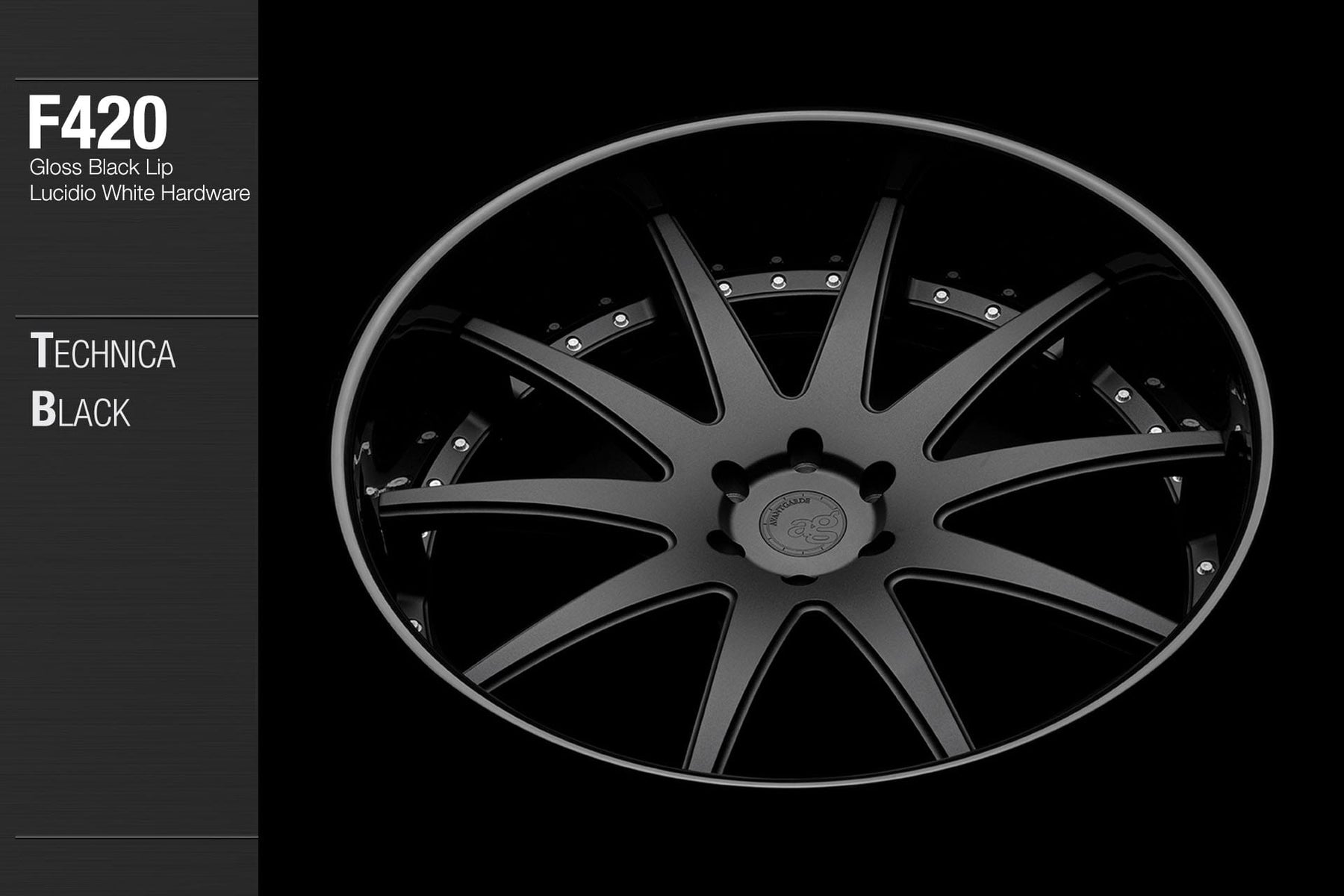Screen dimensions: 1344x896
Task: Click the Technica finish word
Action: click(x=103, y=352)
